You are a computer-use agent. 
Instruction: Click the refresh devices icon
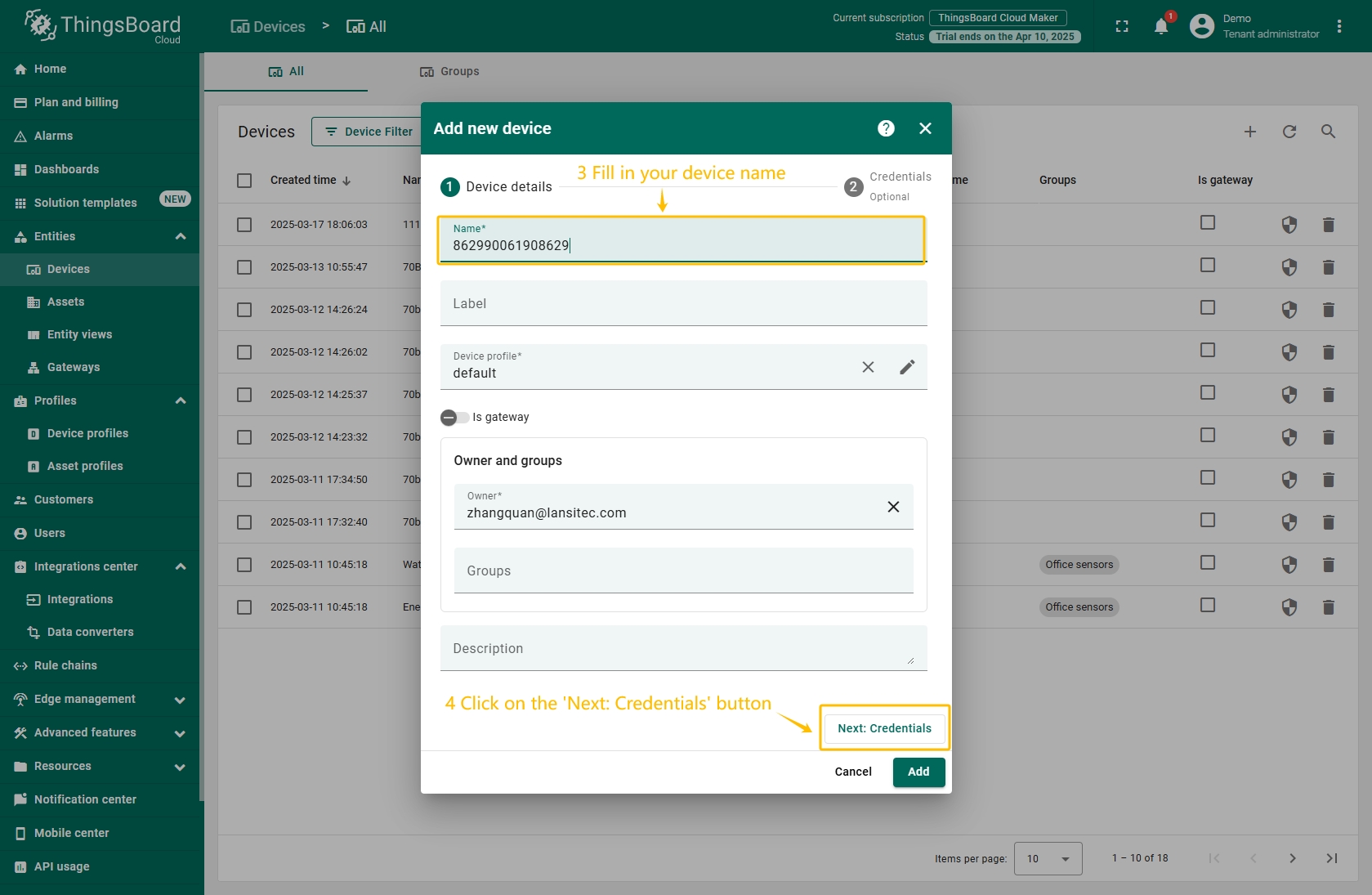coord(1289,132)
